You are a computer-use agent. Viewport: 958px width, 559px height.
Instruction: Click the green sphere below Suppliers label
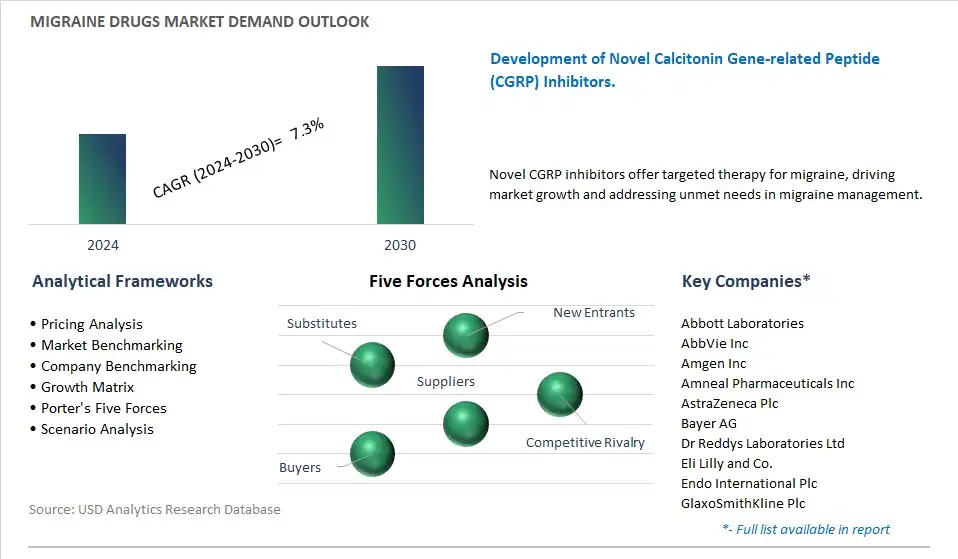click(x=466, y=424)
